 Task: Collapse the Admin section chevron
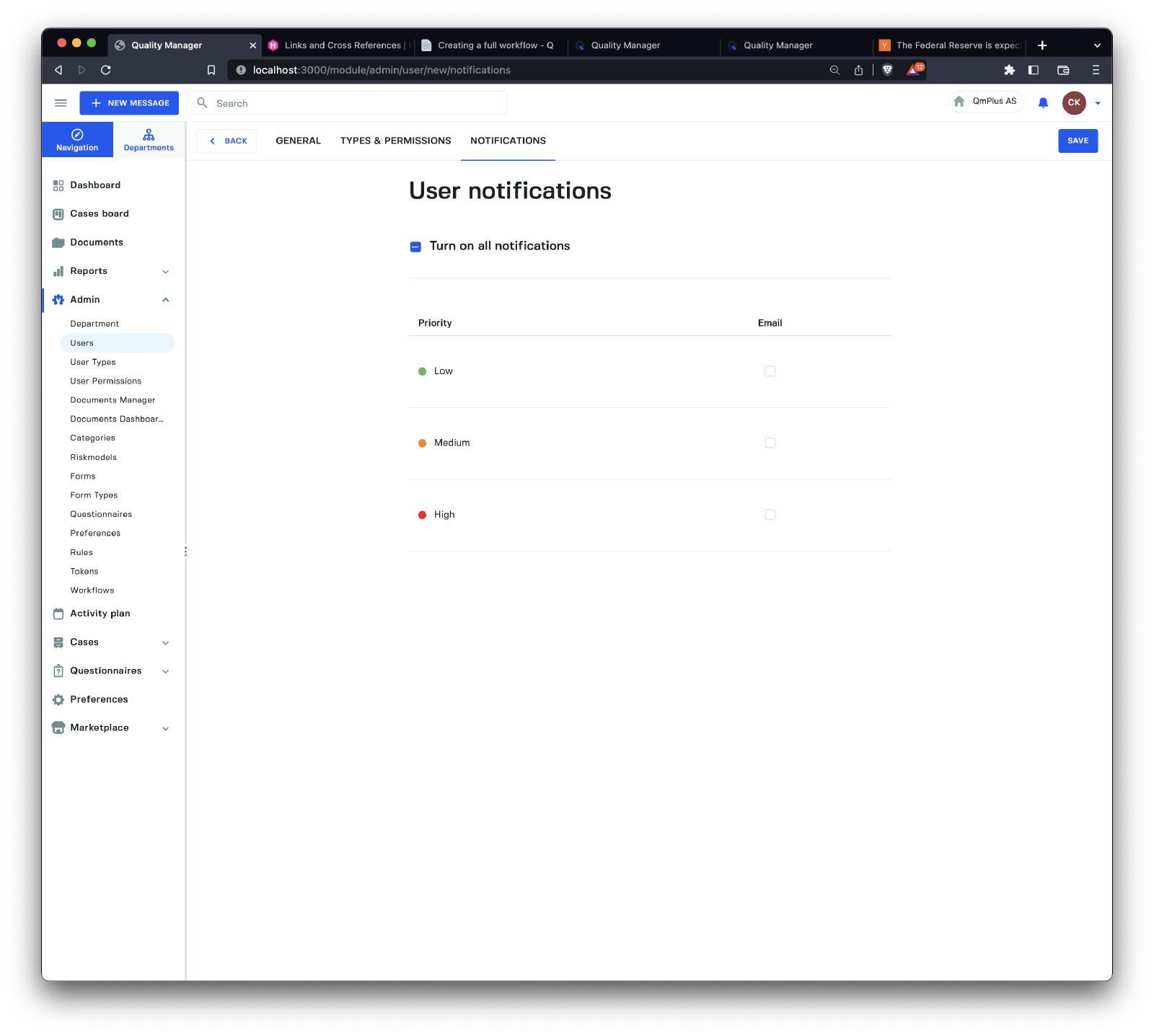[165, 300]
